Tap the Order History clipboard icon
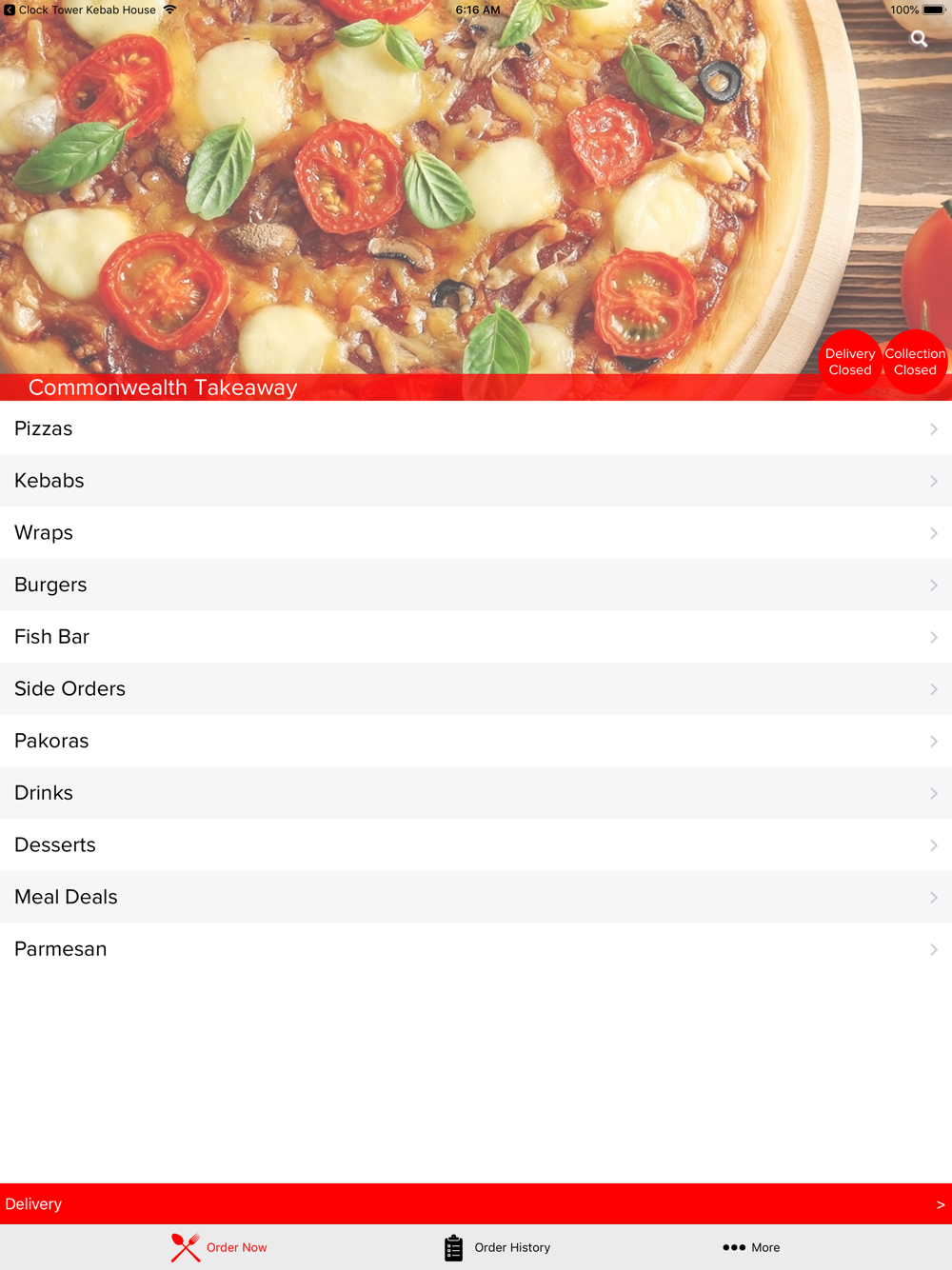This screenshot has width=952, height=1270. [x=453, y=1247]
